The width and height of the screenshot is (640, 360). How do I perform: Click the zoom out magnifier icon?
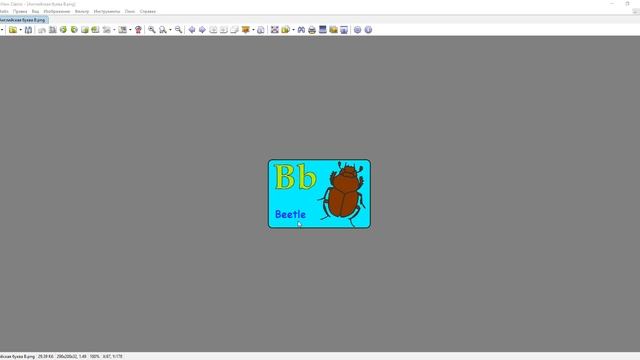click(178, 30)
